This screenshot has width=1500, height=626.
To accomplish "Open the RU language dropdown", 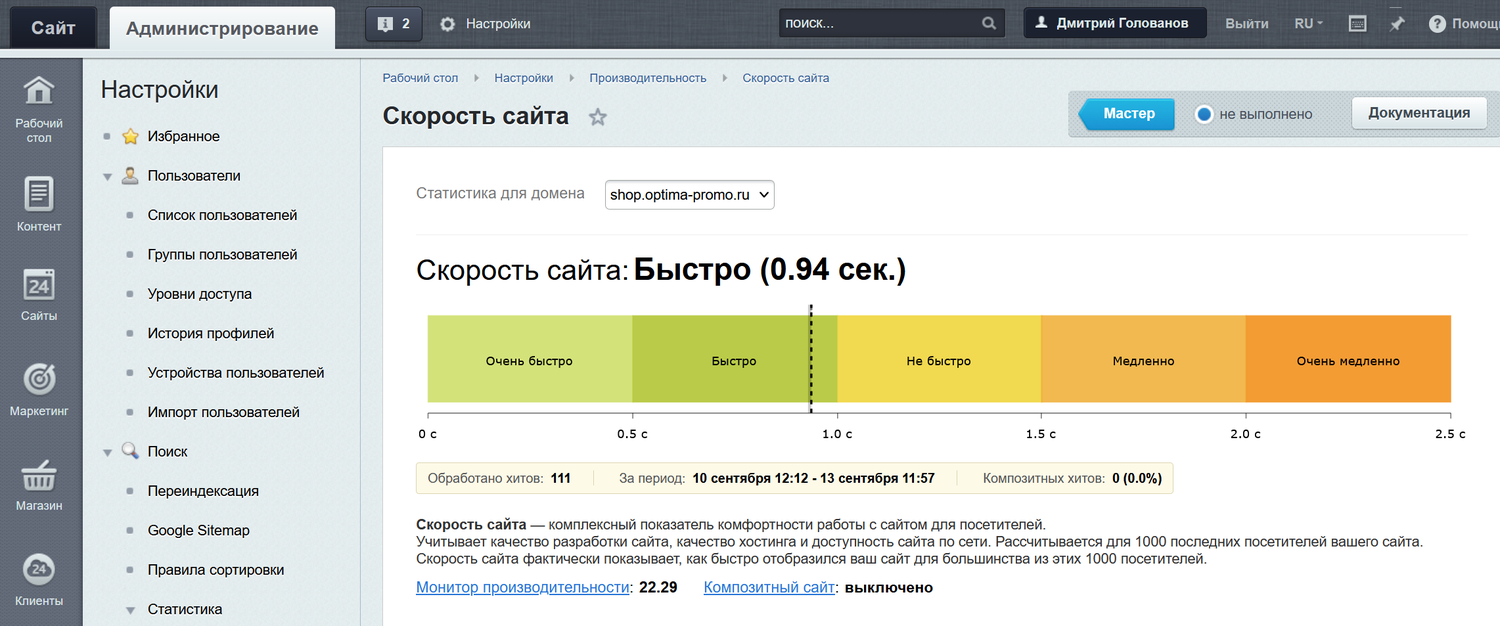I will coord(1308,24).
